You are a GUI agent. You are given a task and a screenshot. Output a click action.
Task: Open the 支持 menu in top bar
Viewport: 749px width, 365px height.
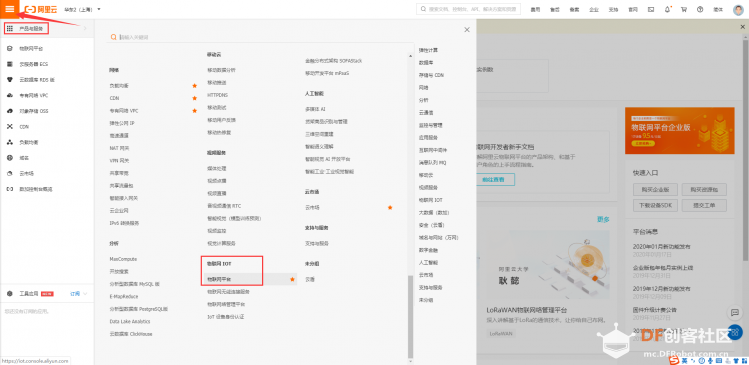pyautogui.click(x=613, y=9)
